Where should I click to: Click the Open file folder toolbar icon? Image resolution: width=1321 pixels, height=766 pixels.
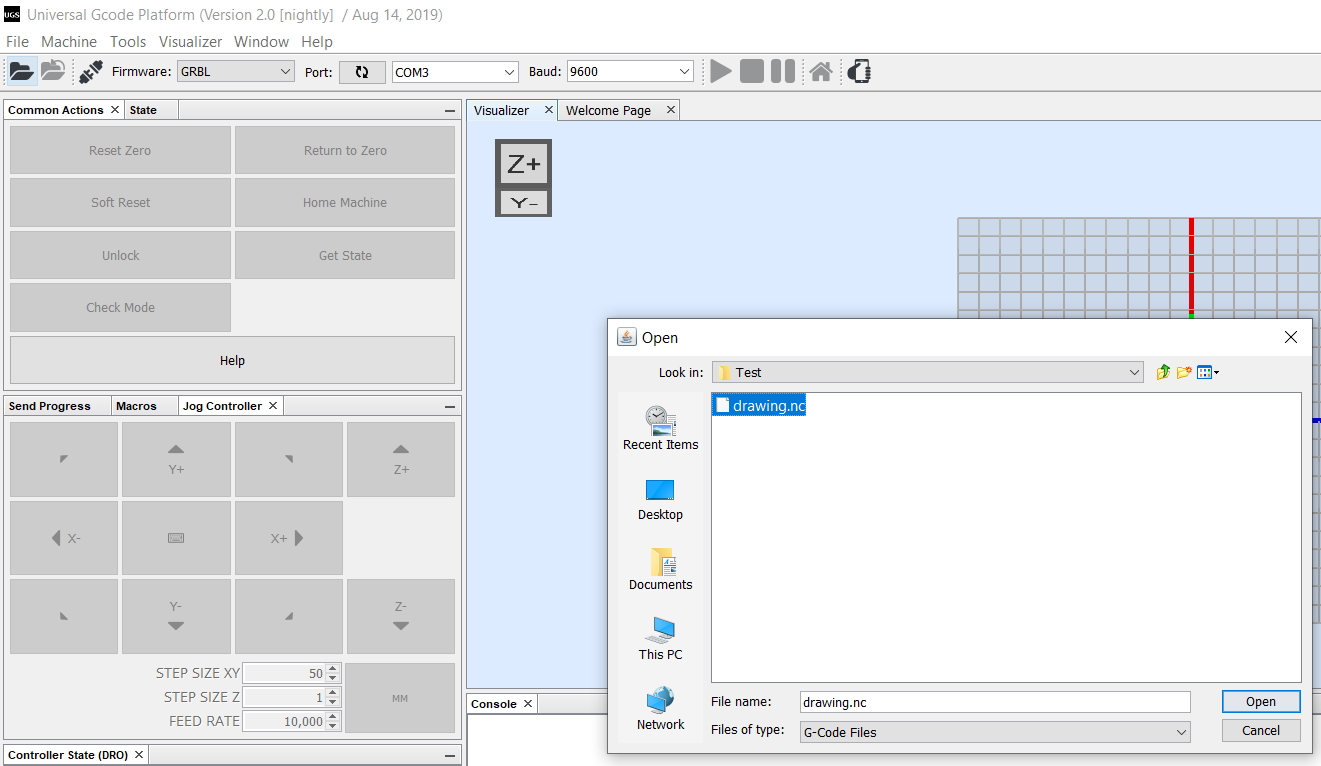(21, 71)
